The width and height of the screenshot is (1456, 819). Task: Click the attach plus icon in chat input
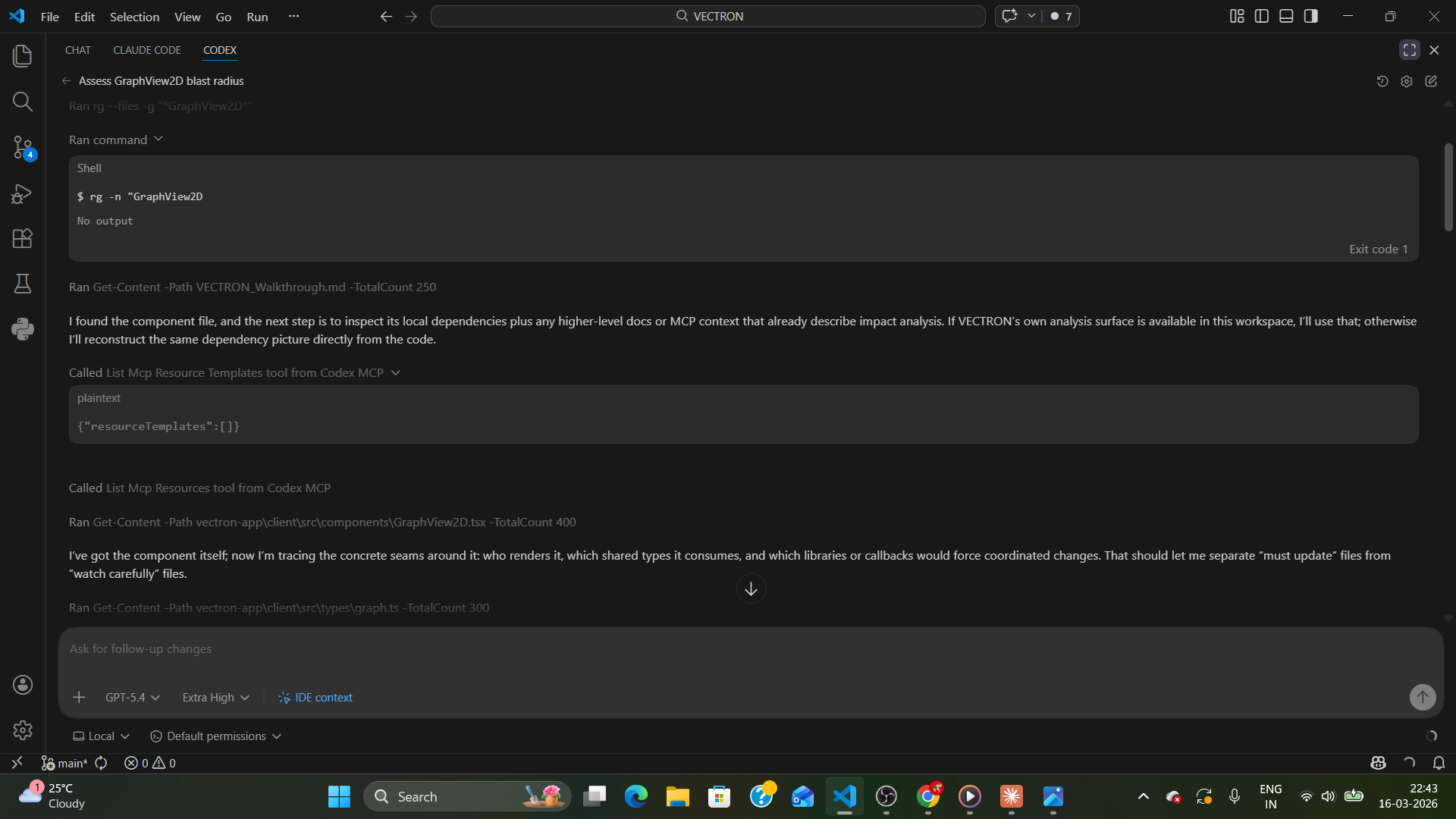[x=79, y=697]
